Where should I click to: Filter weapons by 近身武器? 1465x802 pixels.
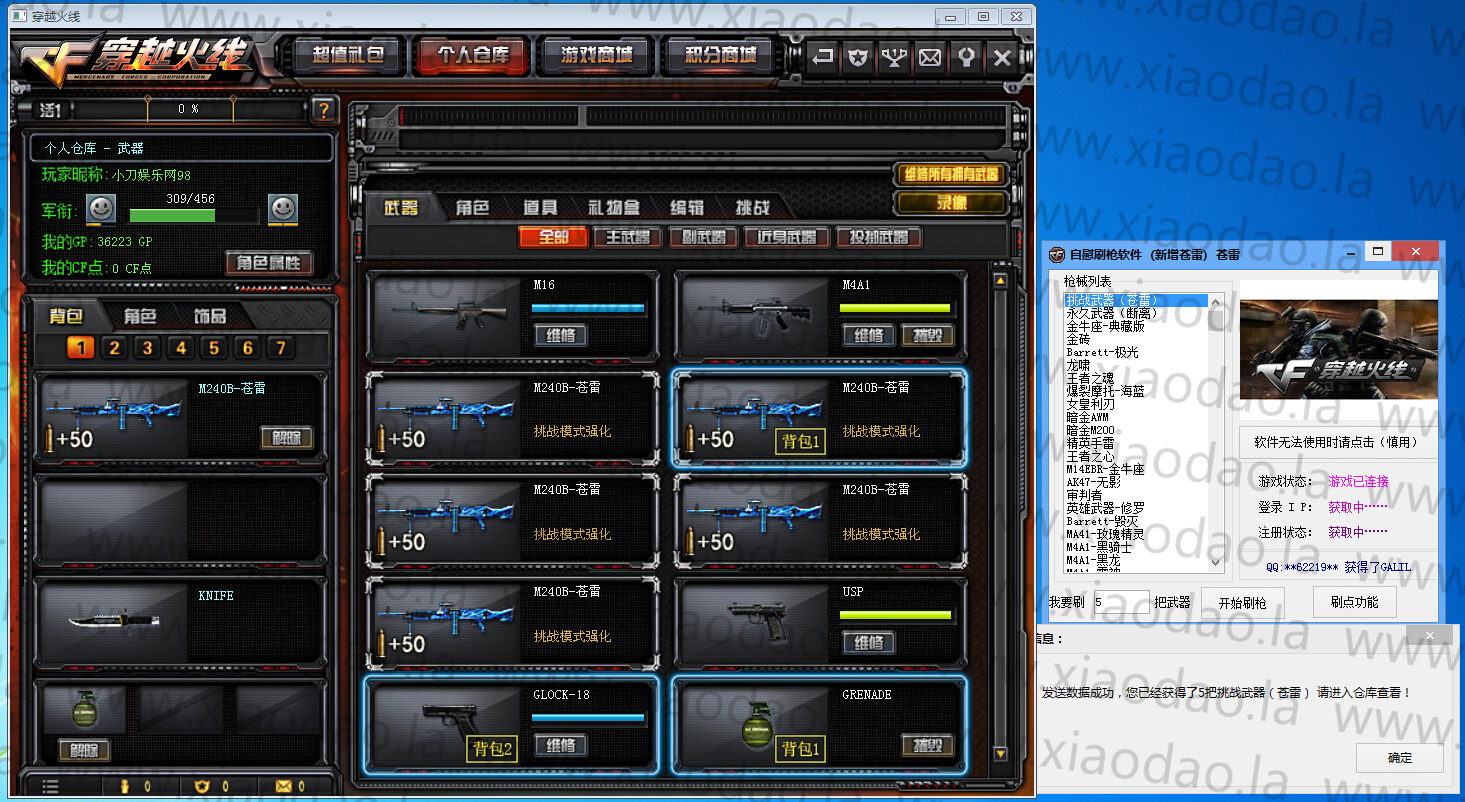[788, 237]
